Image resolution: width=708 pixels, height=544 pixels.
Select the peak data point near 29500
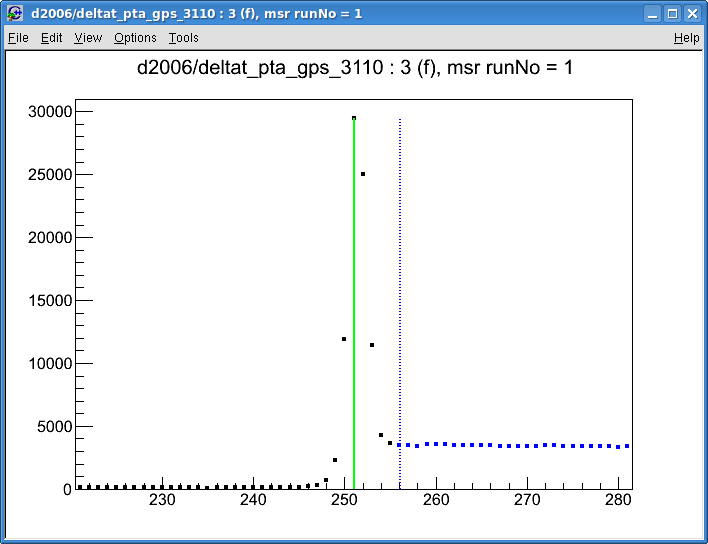[354, 118]
